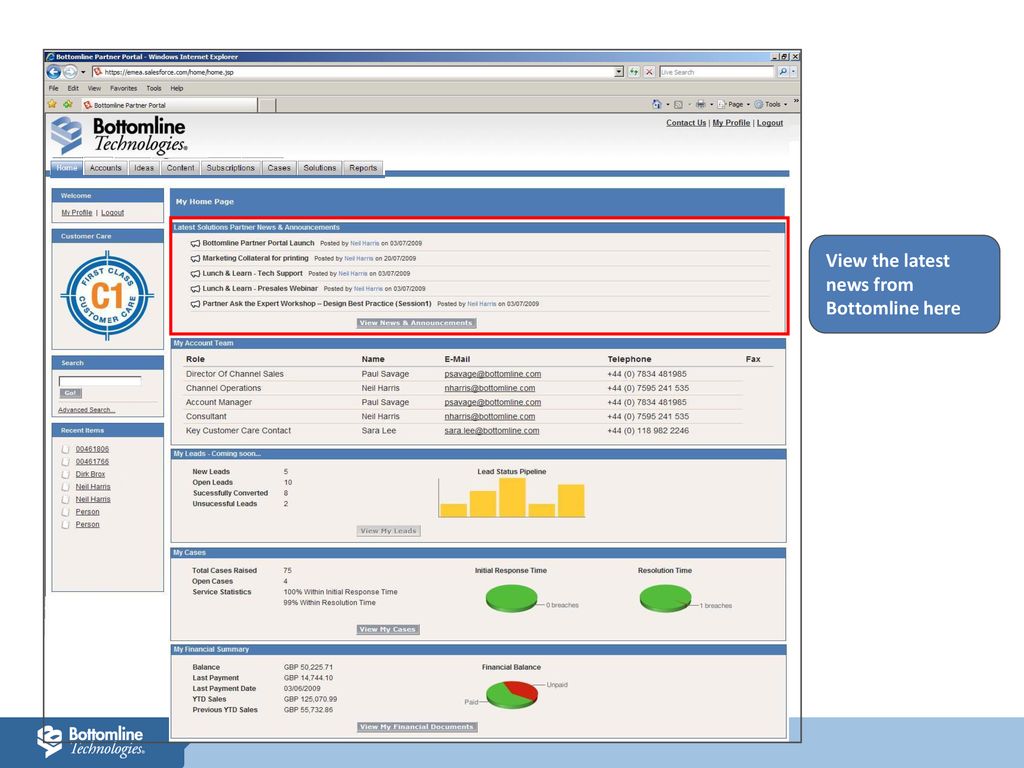Open Neil Harris poster link for Marketing Collateral
The image size is (1024, 768).
coord(359,259)
